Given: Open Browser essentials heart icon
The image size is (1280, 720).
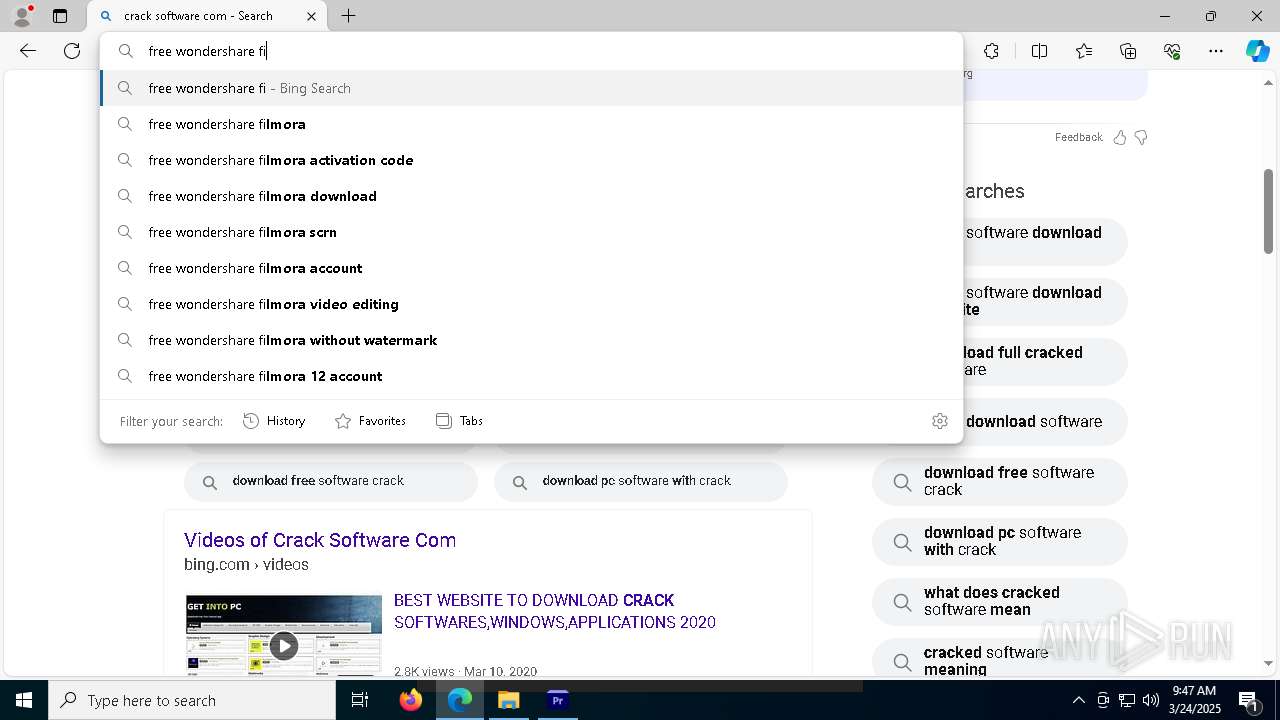Looking at the screenshot, I should point(1172,51).
